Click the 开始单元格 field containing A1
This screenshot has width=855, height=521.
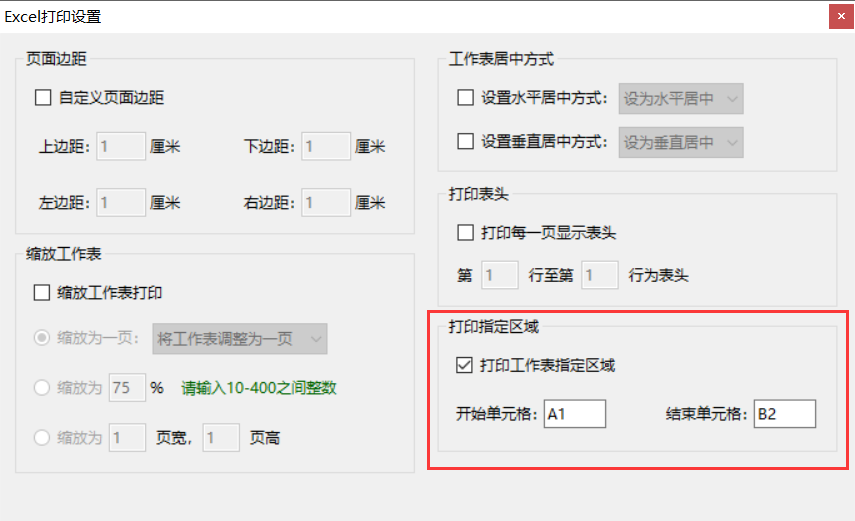pos(575,414)
